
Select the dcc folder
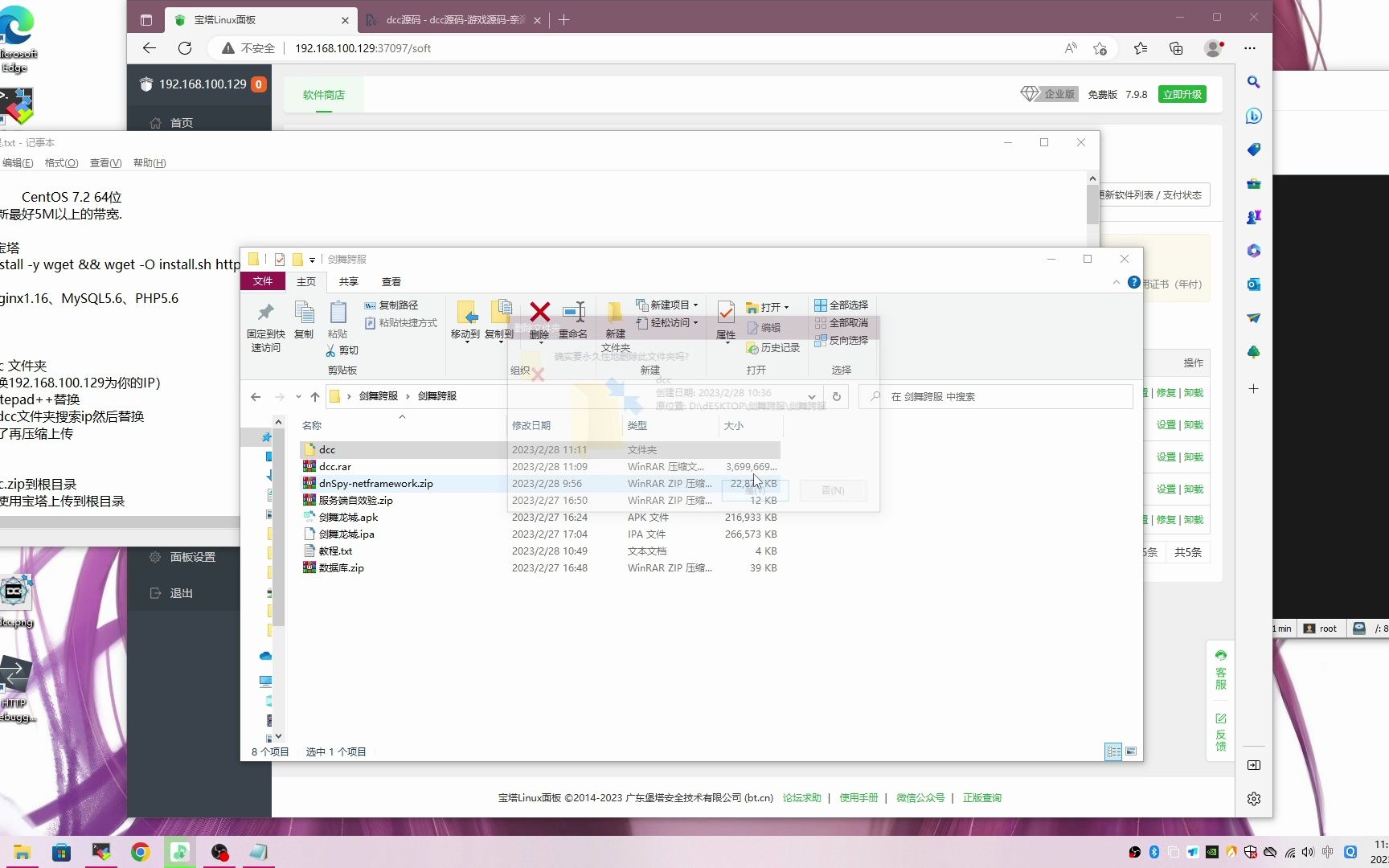pyautogui.click(x=539, y=449)
